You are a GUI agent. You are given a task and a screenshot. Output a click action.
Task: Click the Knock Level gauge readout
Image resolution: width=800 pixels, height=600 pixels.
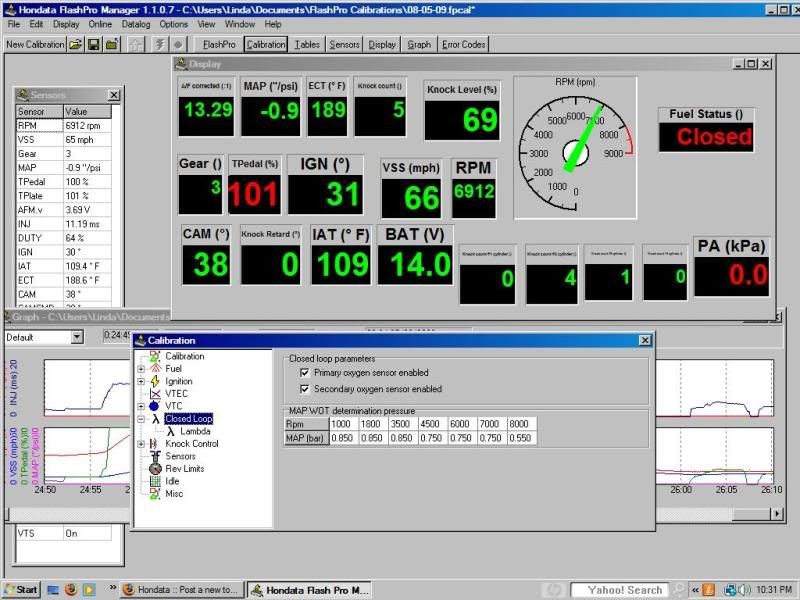coord(462,120)
